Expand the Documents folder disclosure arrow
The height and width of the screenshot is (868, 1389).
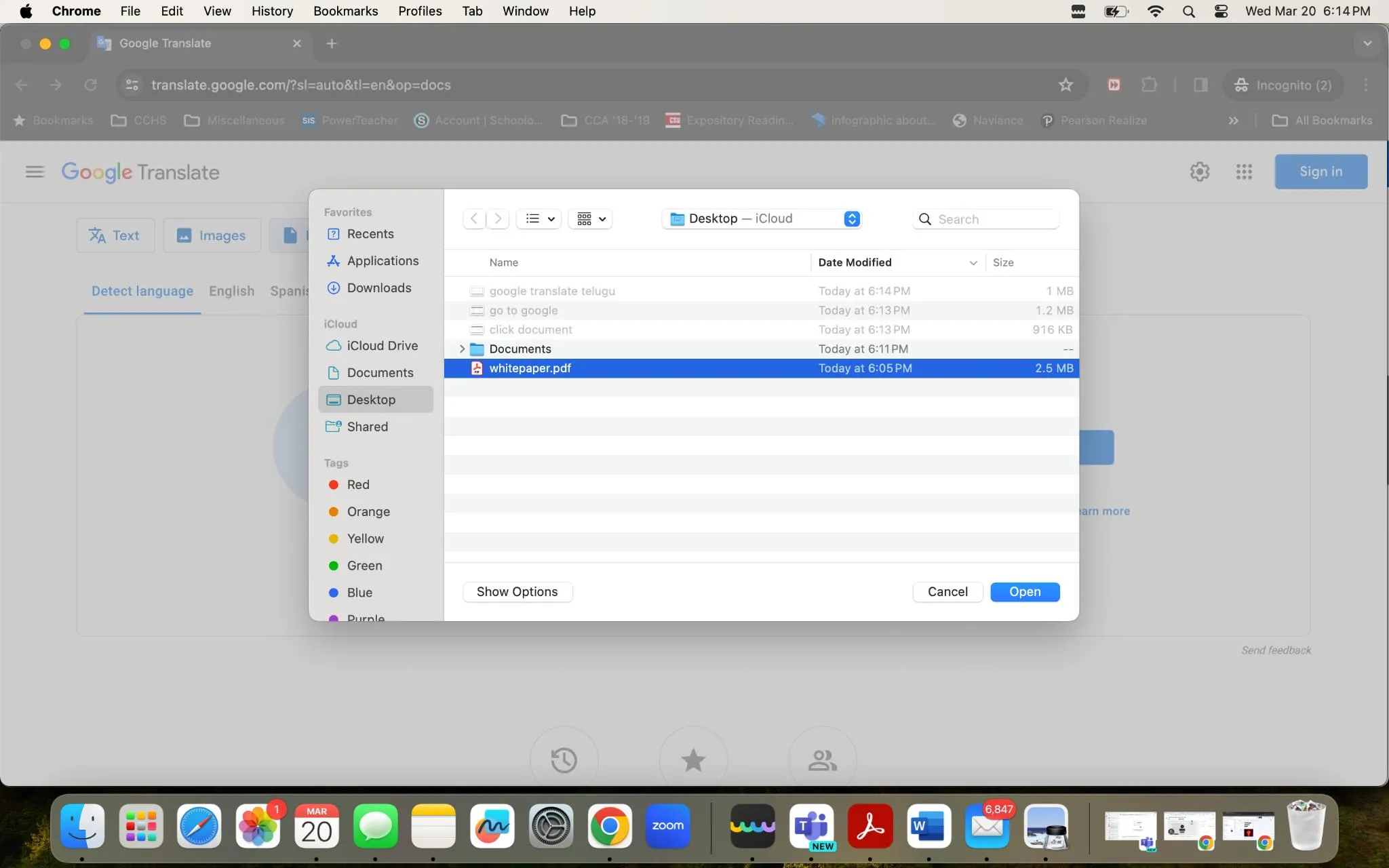462,349
